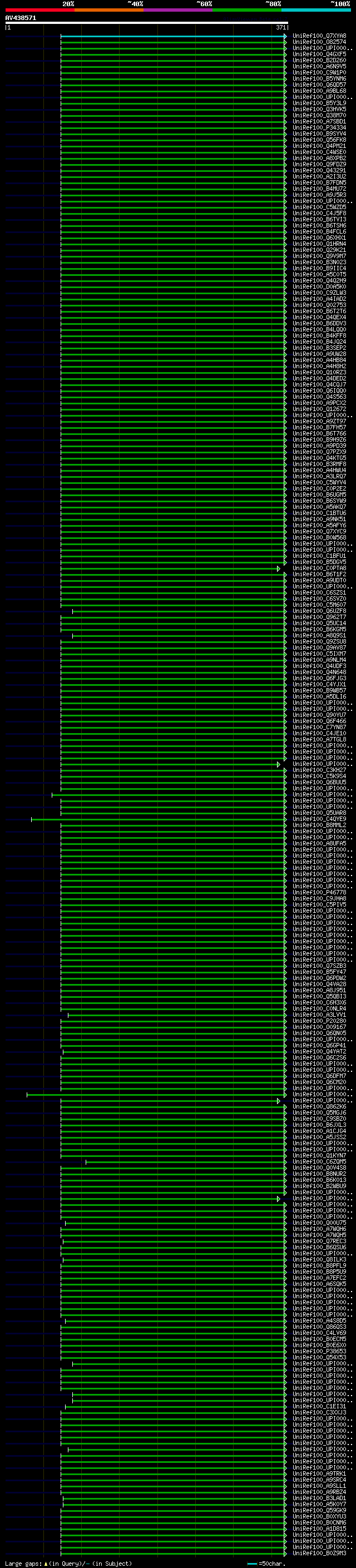Viewport: 356px width, 1568px height.
Task: Open the UniRef100_A6N9V5 hit label
Action: click(319, 66)
